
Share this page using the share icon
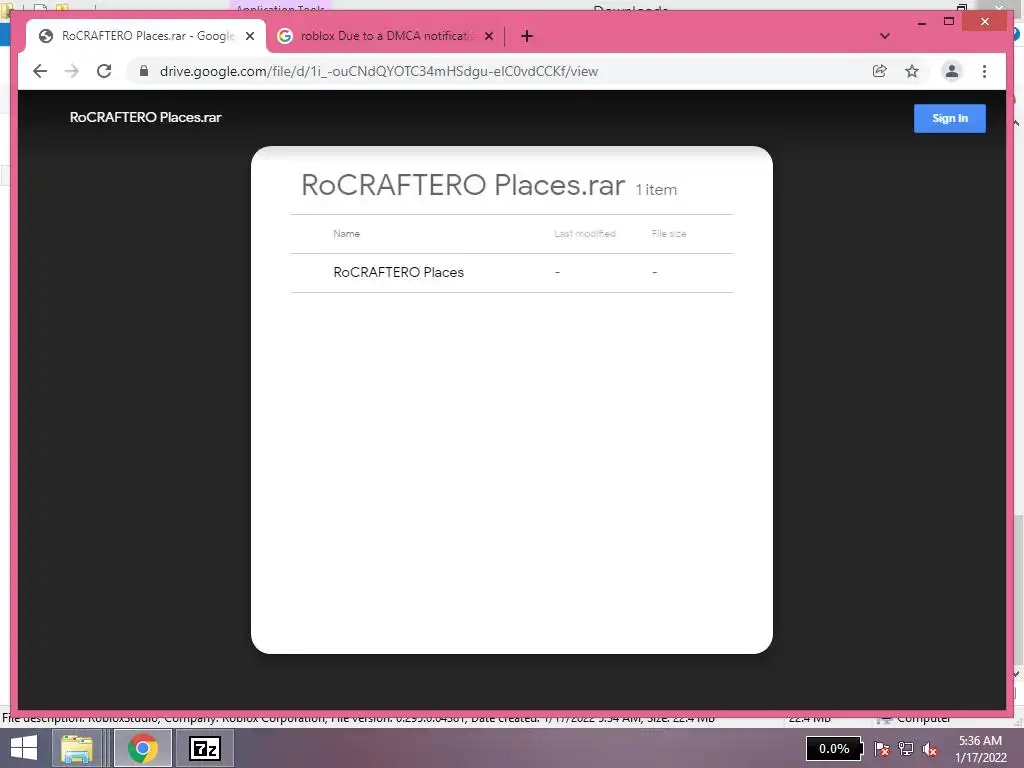pyautogui.click(x=880, y=71)
